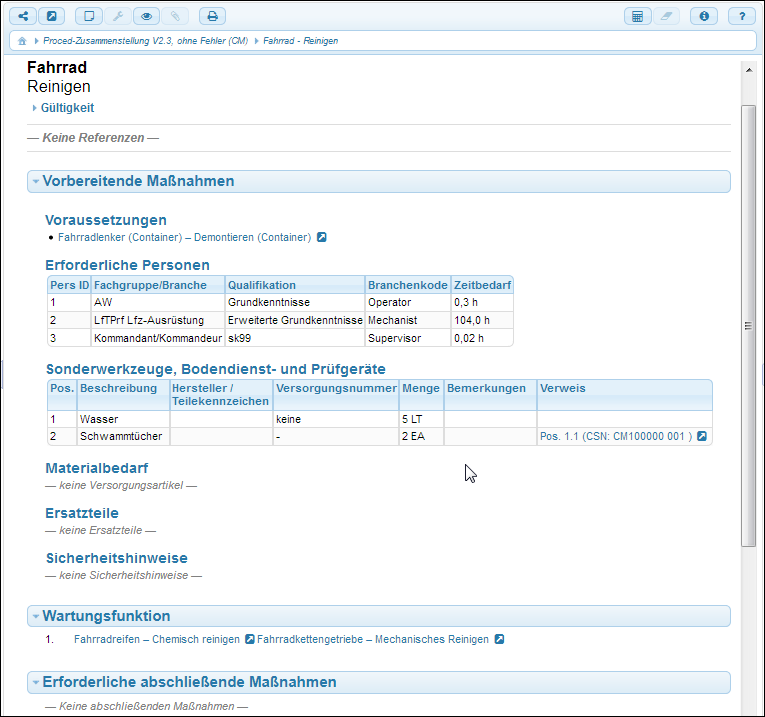
Task: Click the share icon in the toolbar
Action: (x=23, y=16)
